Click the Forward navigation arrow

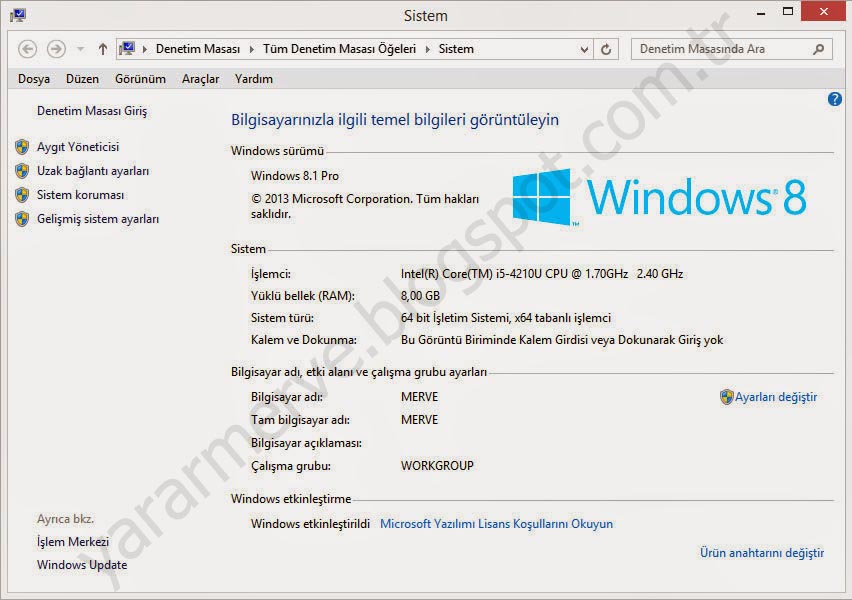(56, 49)
